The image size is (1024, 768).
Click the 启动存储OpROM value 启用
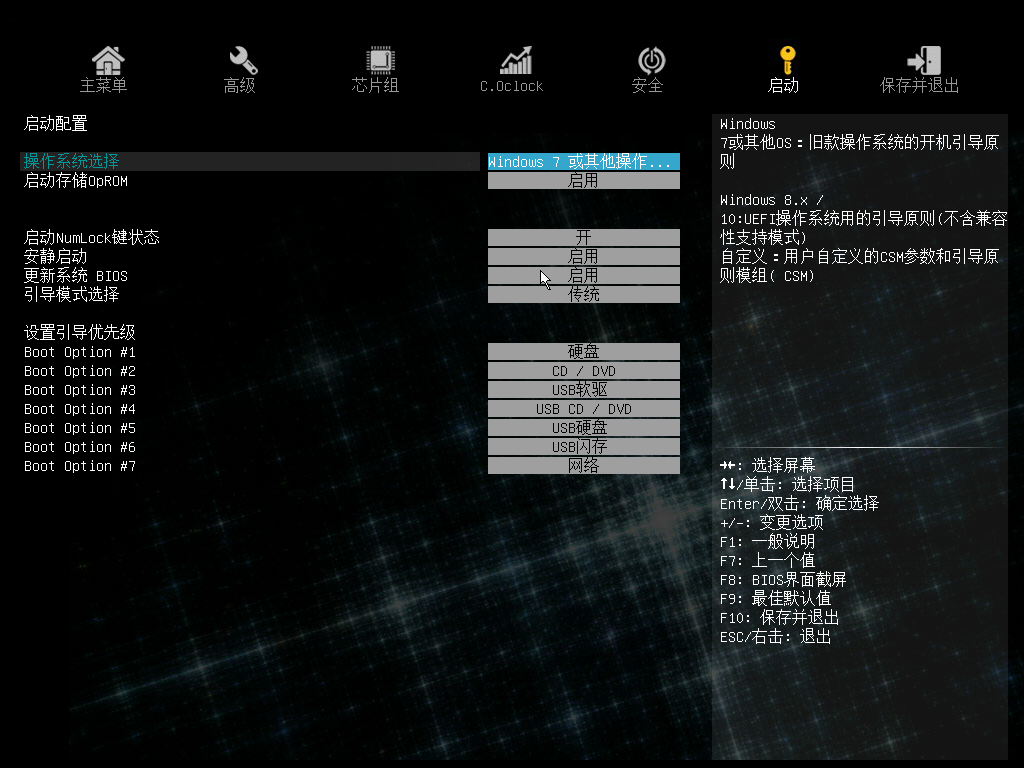tap(583, 181)
